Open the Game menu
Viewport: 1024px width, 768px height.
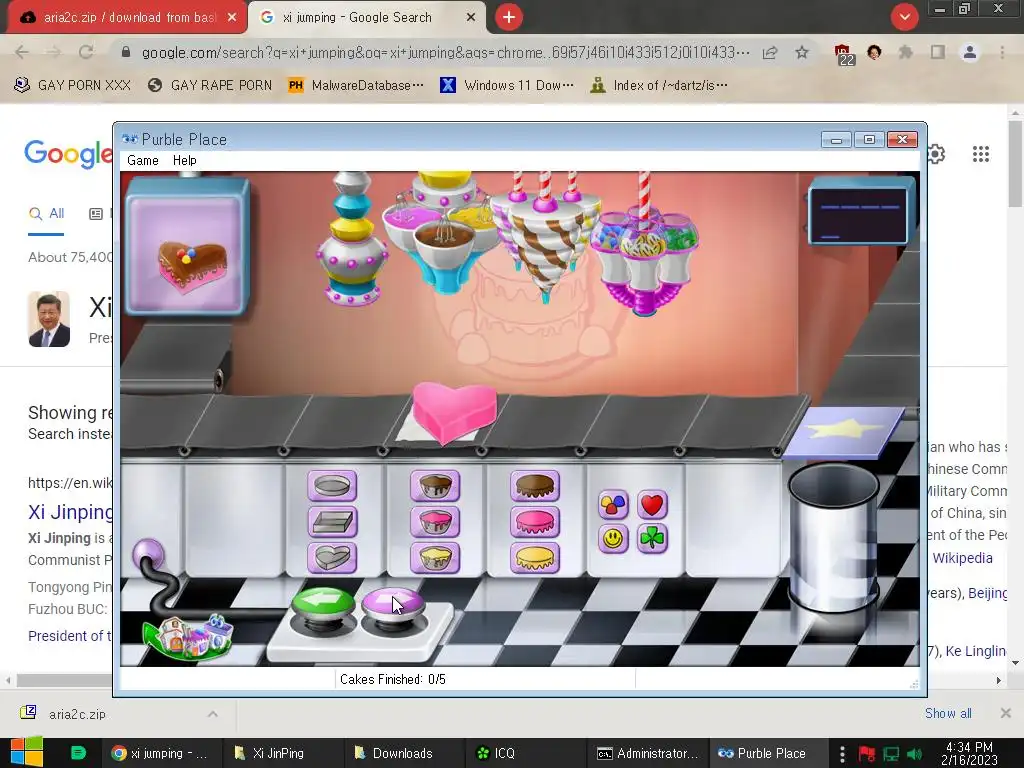(143, 161)
